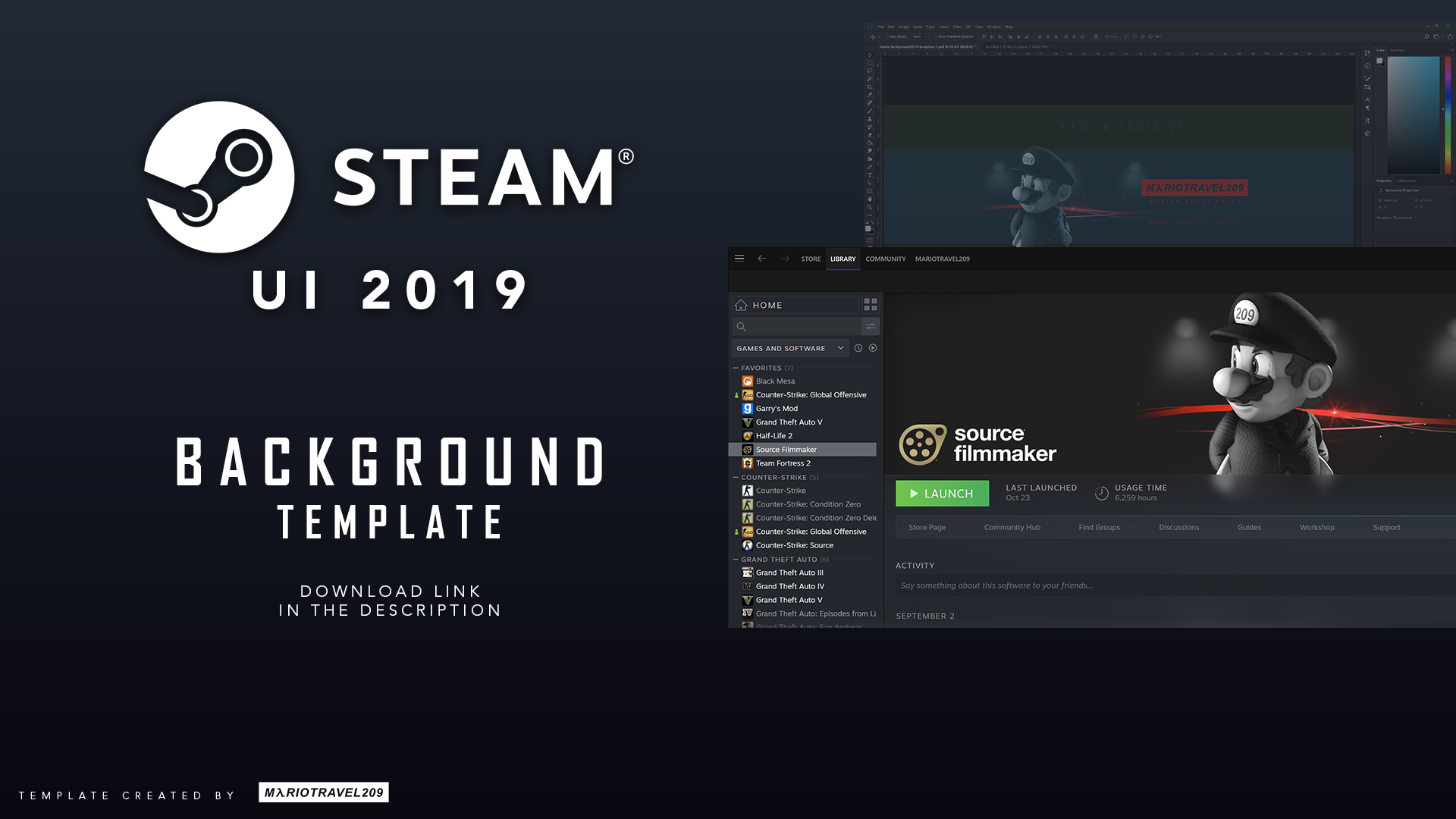
Task: Open the Community Hub link
Action: pos(1012,527)
